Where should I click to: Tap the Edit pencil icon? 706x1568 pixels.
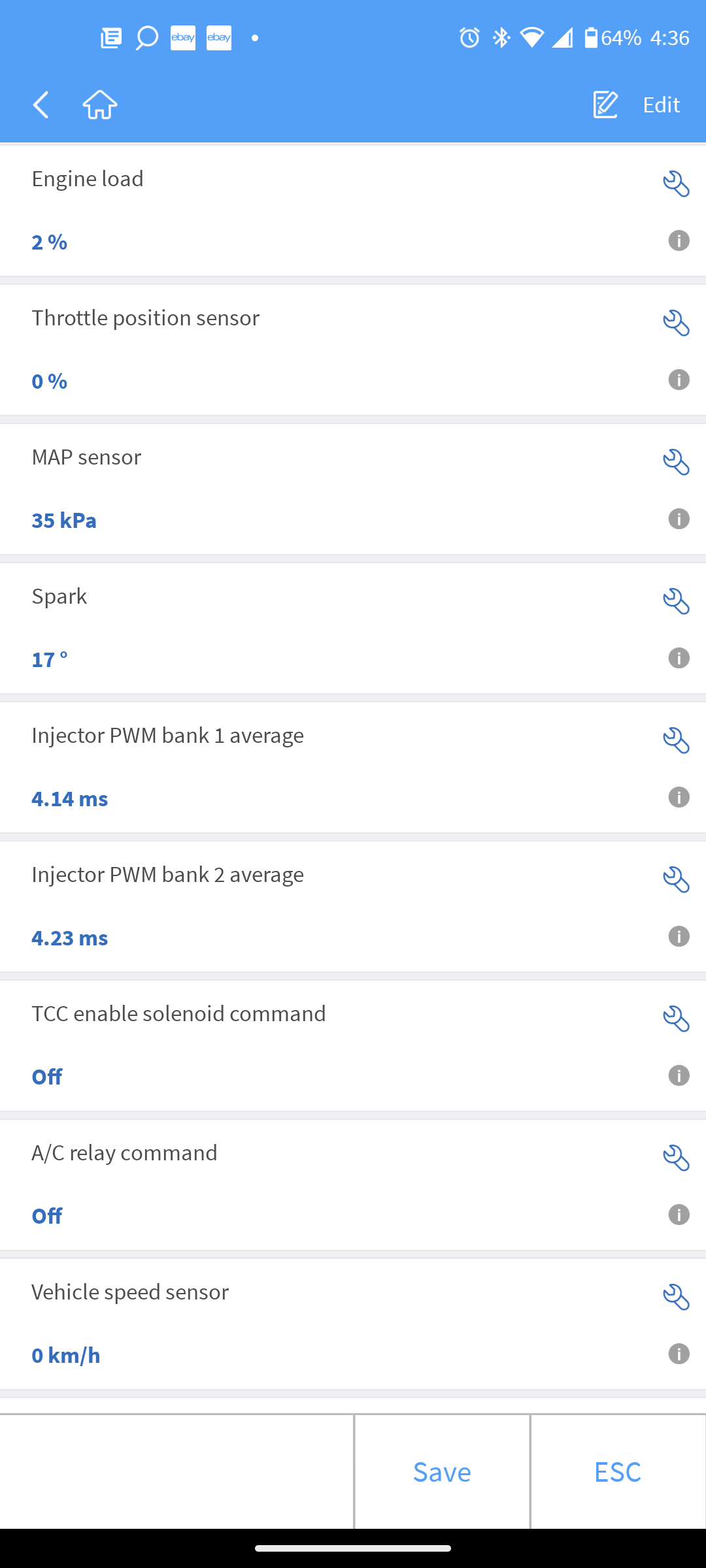(605, 105)
